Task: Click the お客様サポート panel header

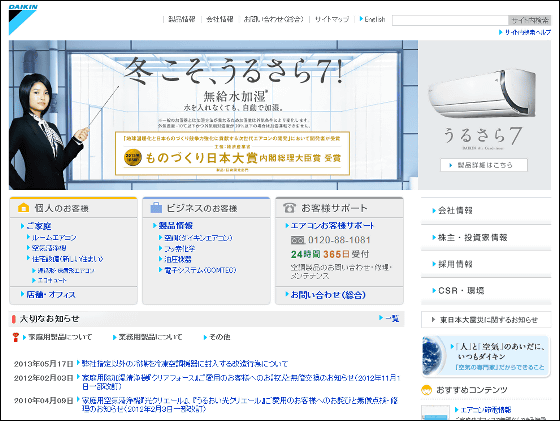Action: 339,208
